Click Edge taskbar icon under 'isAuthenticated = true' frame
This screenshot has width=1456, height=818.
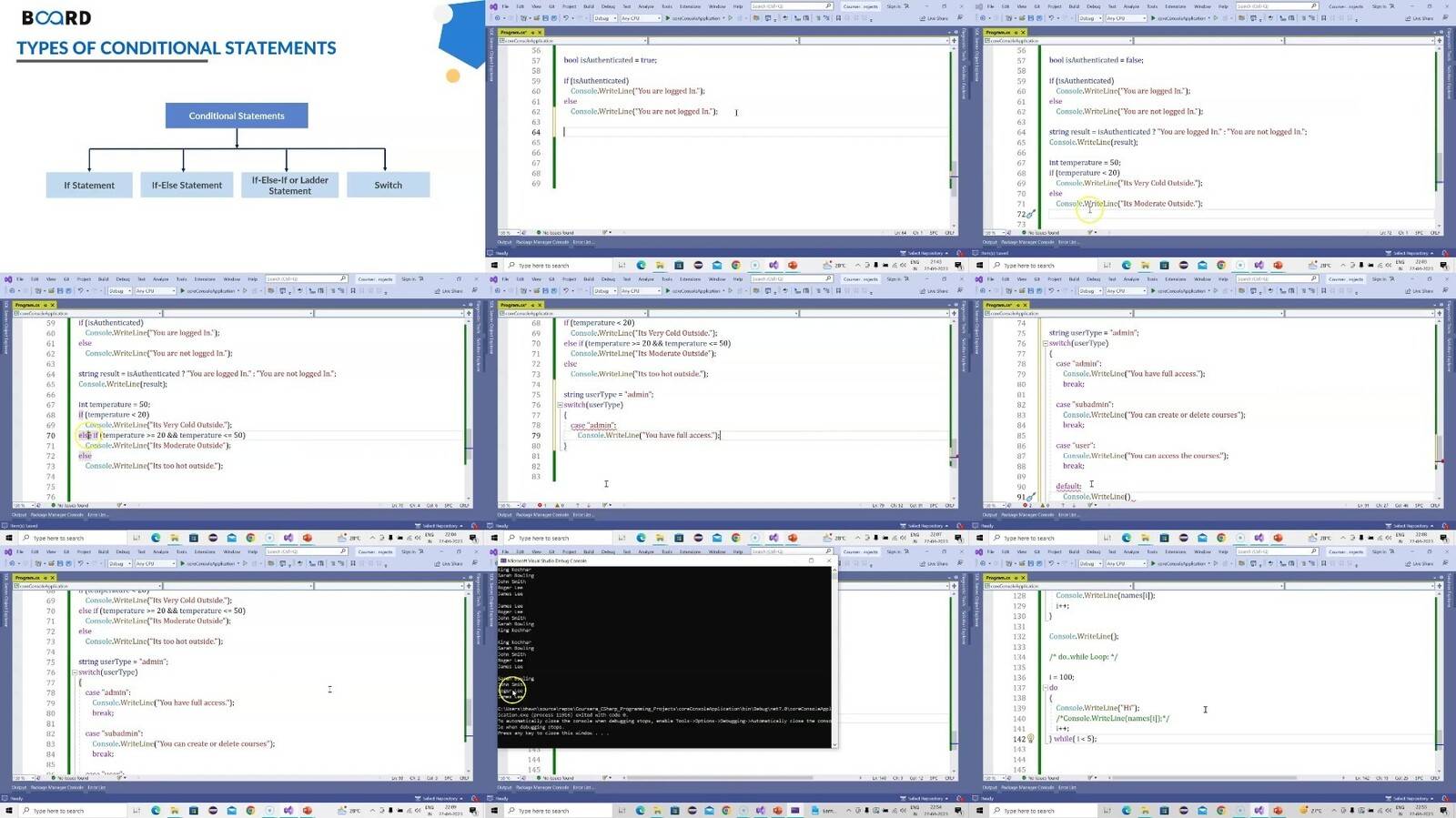(642, 266)
